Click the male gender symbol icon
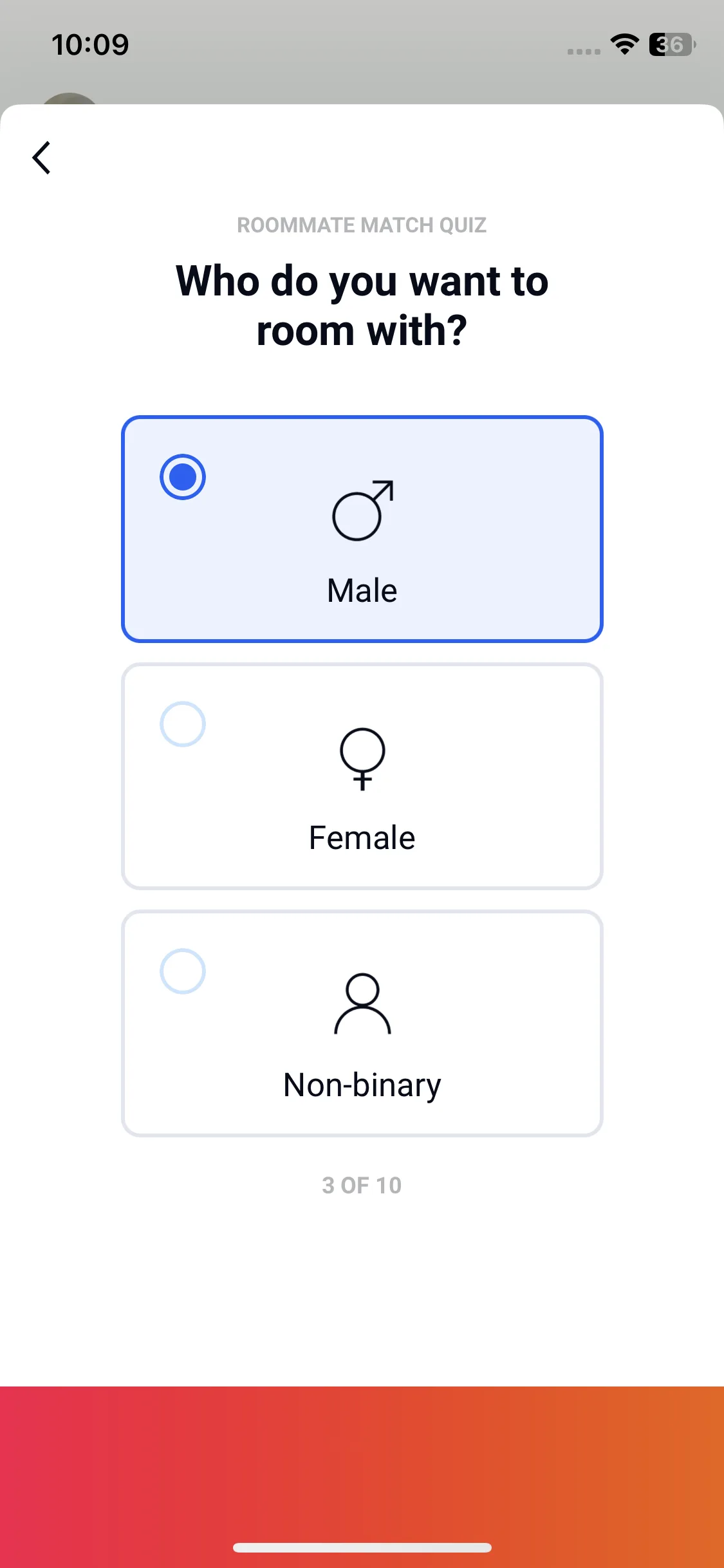Viewport: 724px width, 1568px height. 362,510
